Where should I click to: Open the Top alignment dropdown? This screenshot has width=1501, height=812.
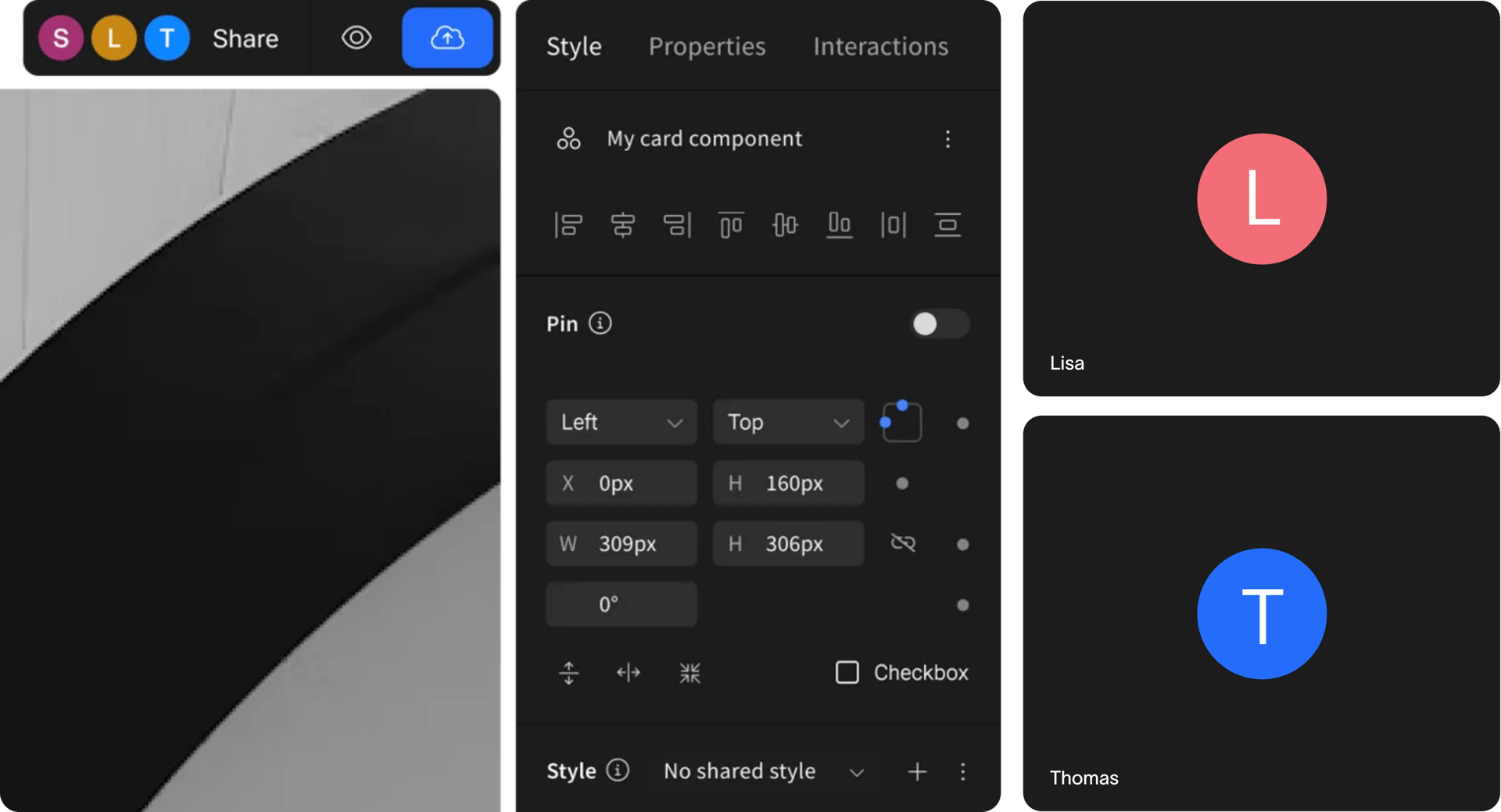point(788,422)
